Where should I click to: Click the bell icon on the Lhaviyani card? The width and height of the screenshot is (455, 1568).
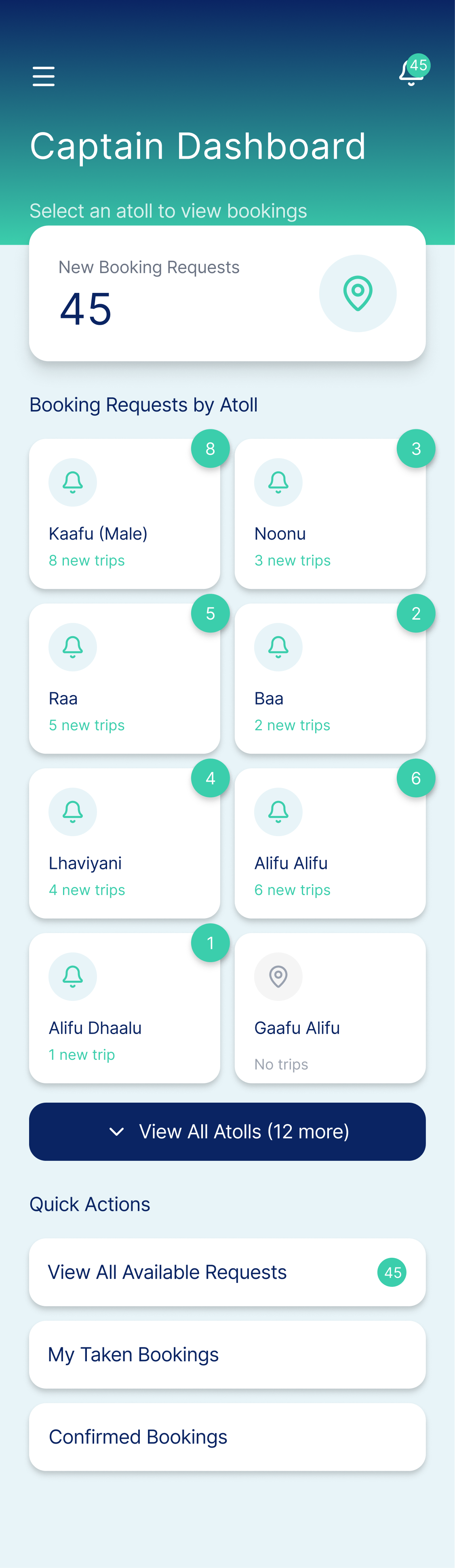click(x=72, y=811)
